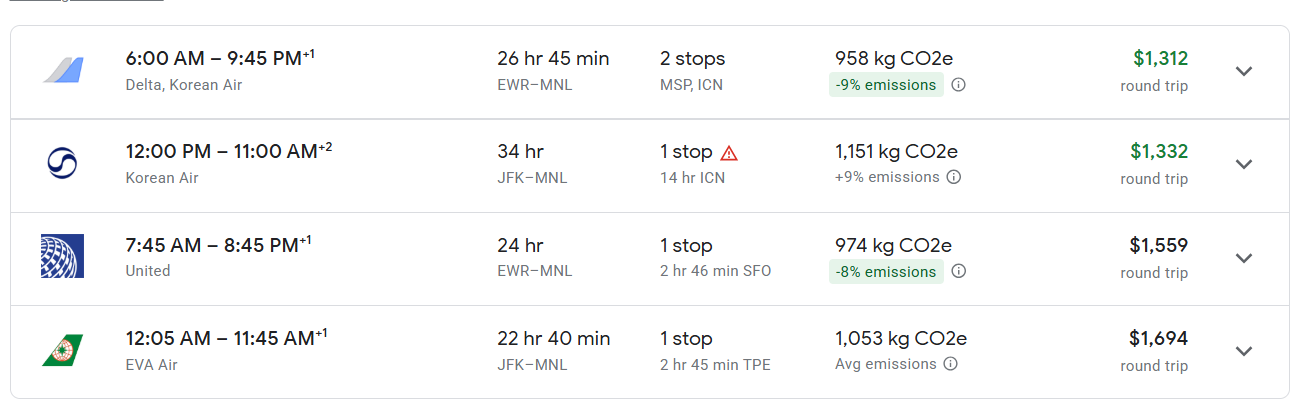Open info icon next to Avg emissions
This screenshot has height=407, width=1310.
coord(950,364)
